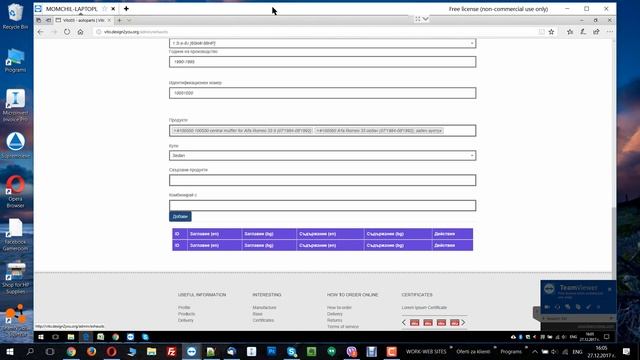Open Skype on the local taskbar
The height and width of the screenshot is (360, 640).
[291, 351]
